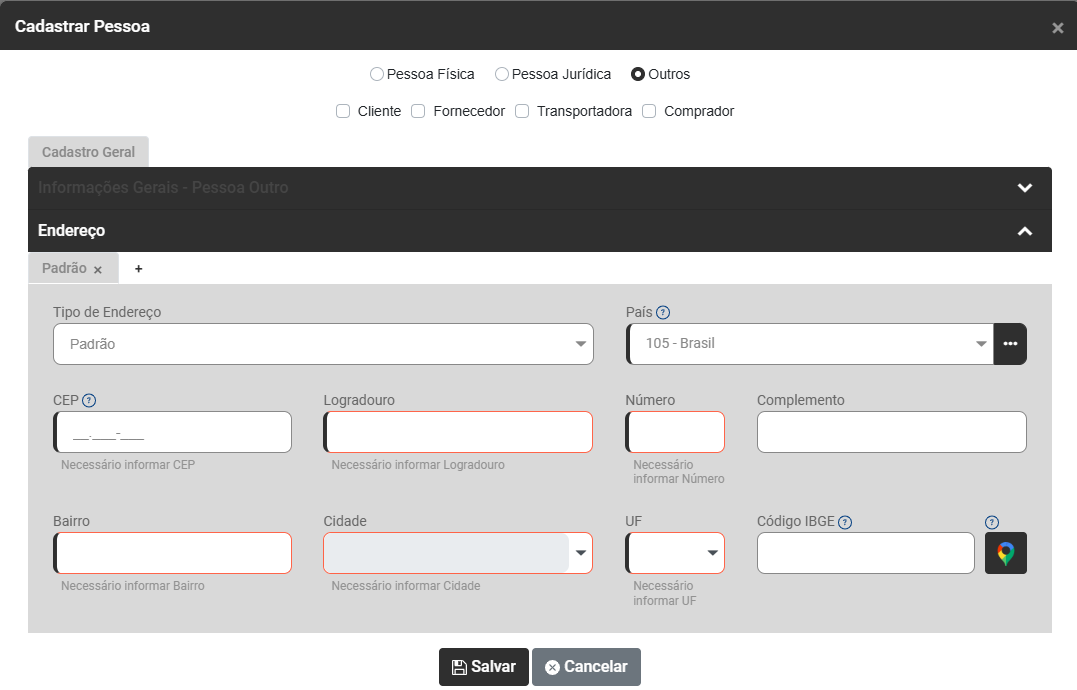Click the Google Maps location pin icon

pos(1005,553)
